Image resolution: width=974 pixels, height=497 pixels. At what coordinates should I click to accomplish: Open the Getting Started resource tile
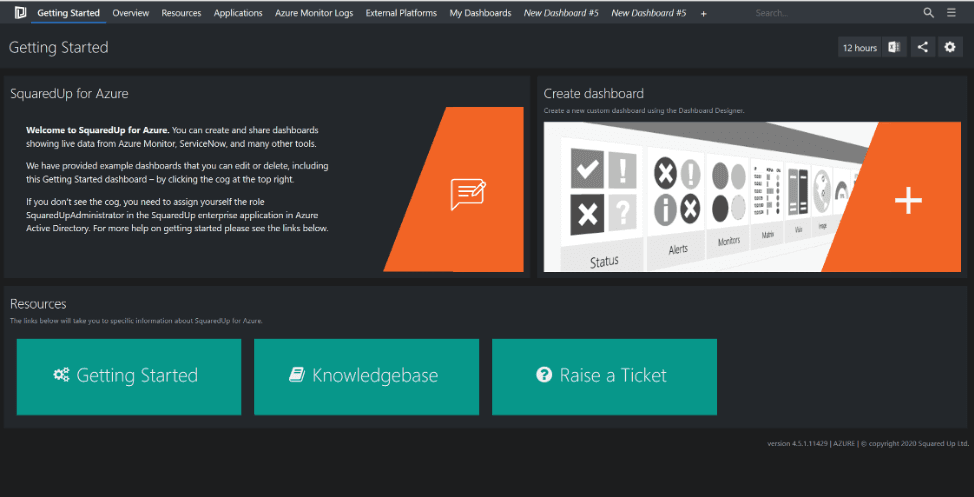tap(129, 376)
